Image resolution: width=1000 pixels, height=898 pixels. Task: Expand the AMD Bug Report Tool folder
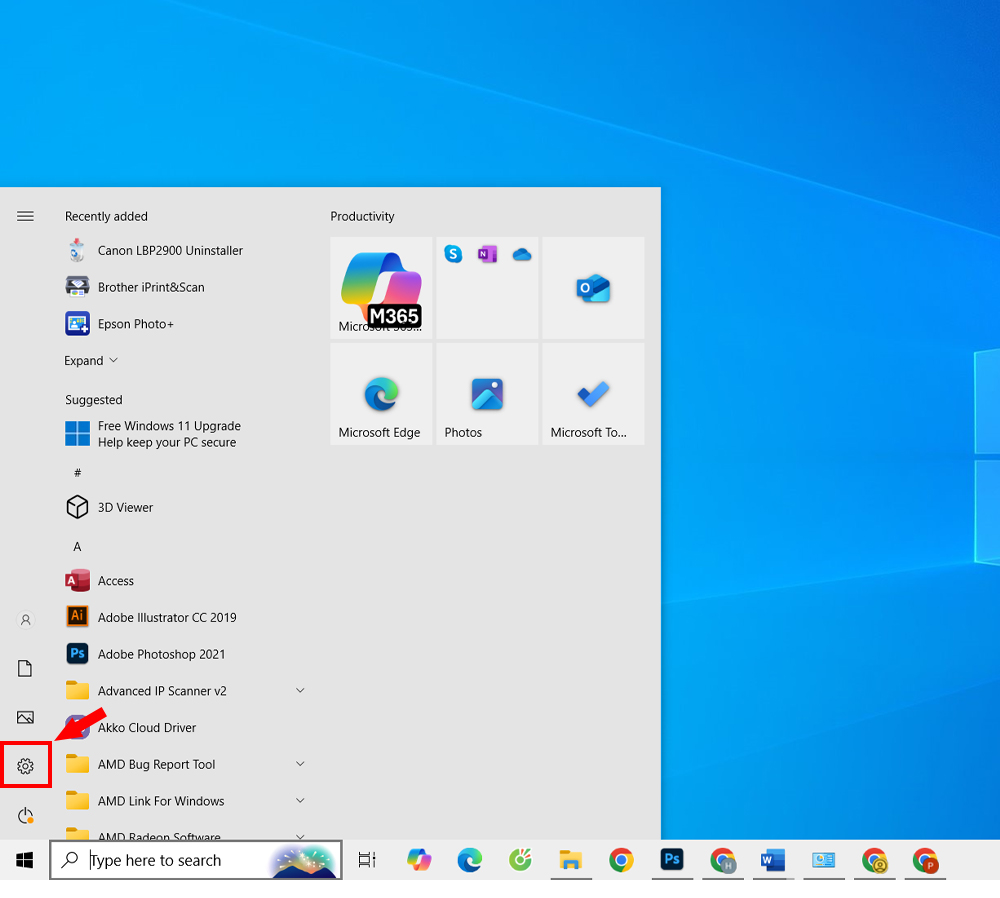click(x=300, y=764)
